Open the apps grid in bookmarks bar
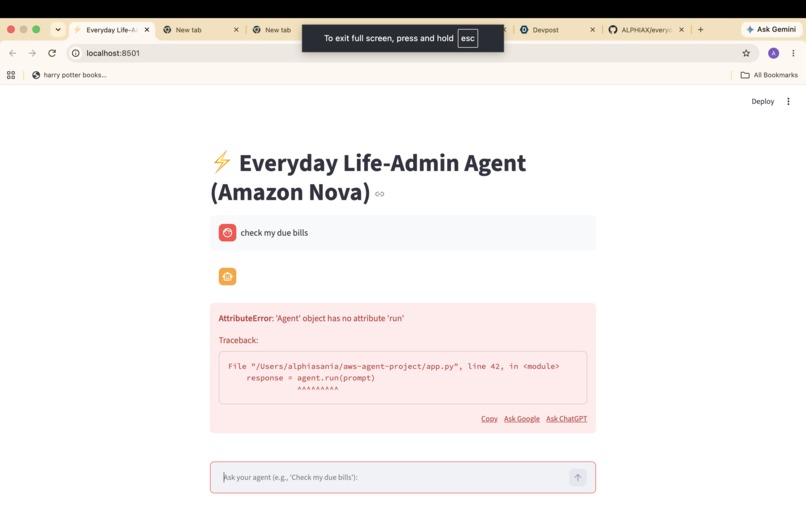This screenshot has width=806, height=524. (11, 75)
